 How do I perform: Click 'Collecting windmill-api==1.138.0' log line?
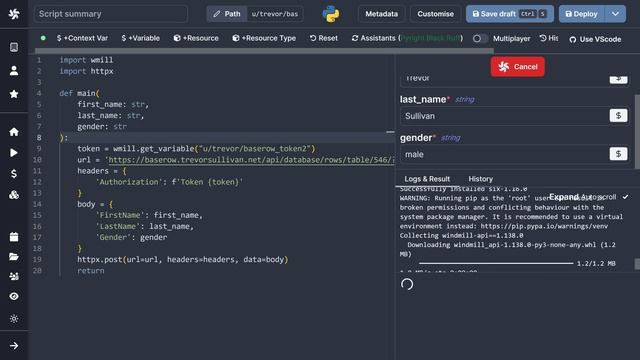coord(461,236)
